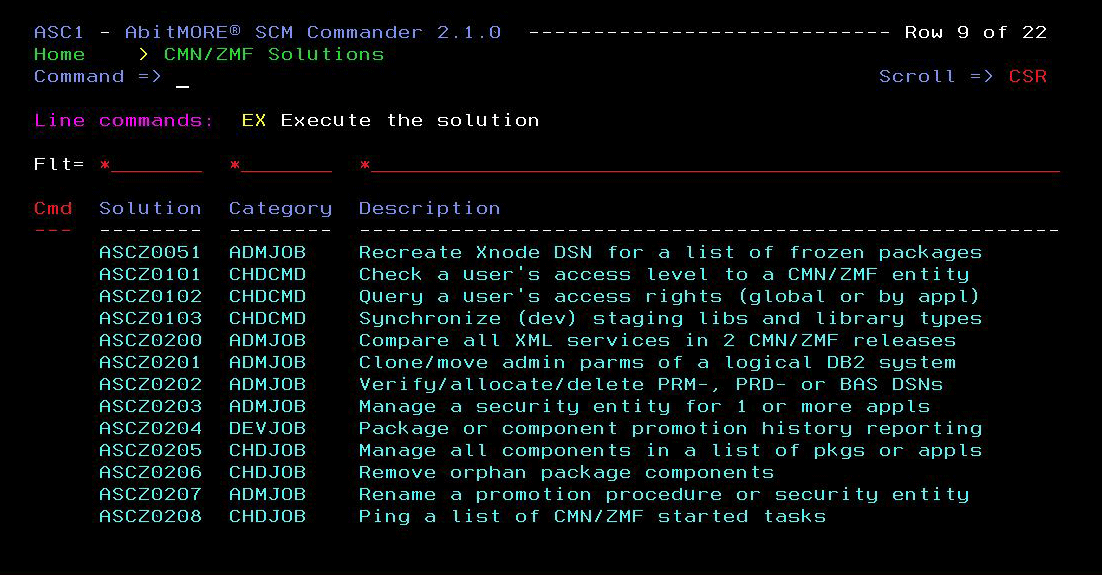Click the Solution column header
This screenshot has width=1102, height=575.
pyautogui.click(x=150, y=208)
